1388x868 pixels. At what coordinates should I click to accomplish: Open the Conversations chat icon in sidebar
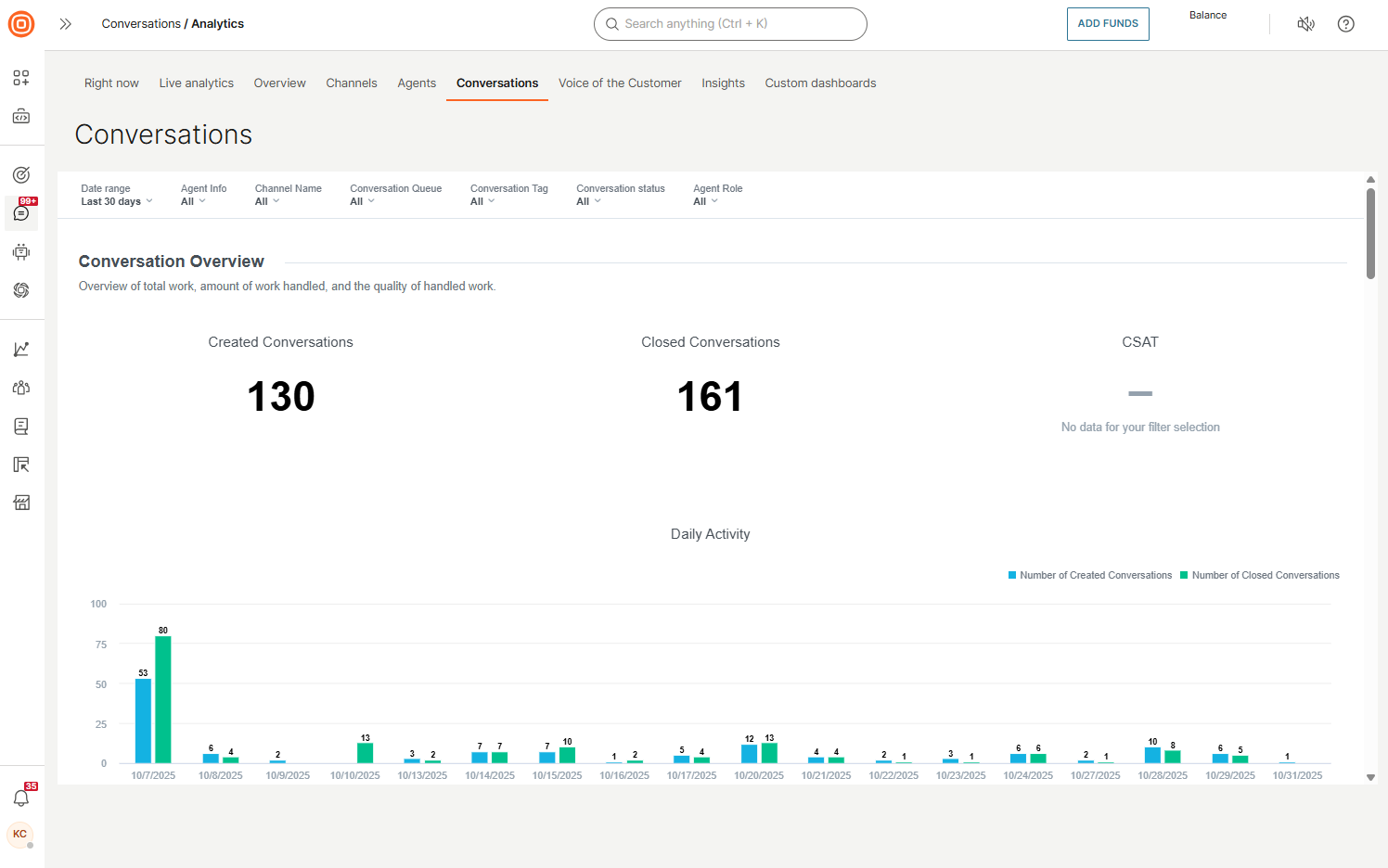(x=20, y=213)
